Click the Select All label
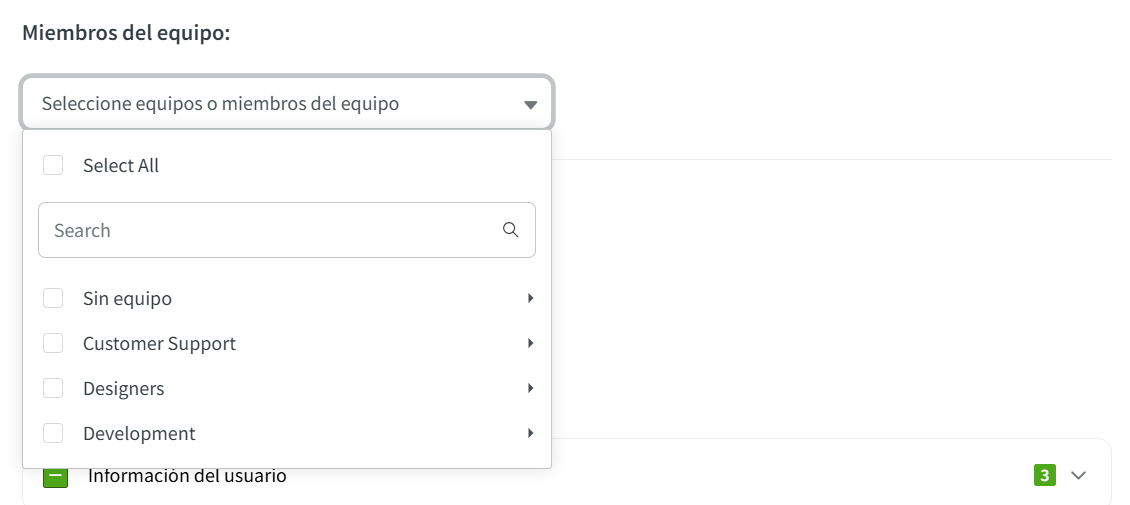The height and width of the screenshot is (505, 1130). [121, 166]
